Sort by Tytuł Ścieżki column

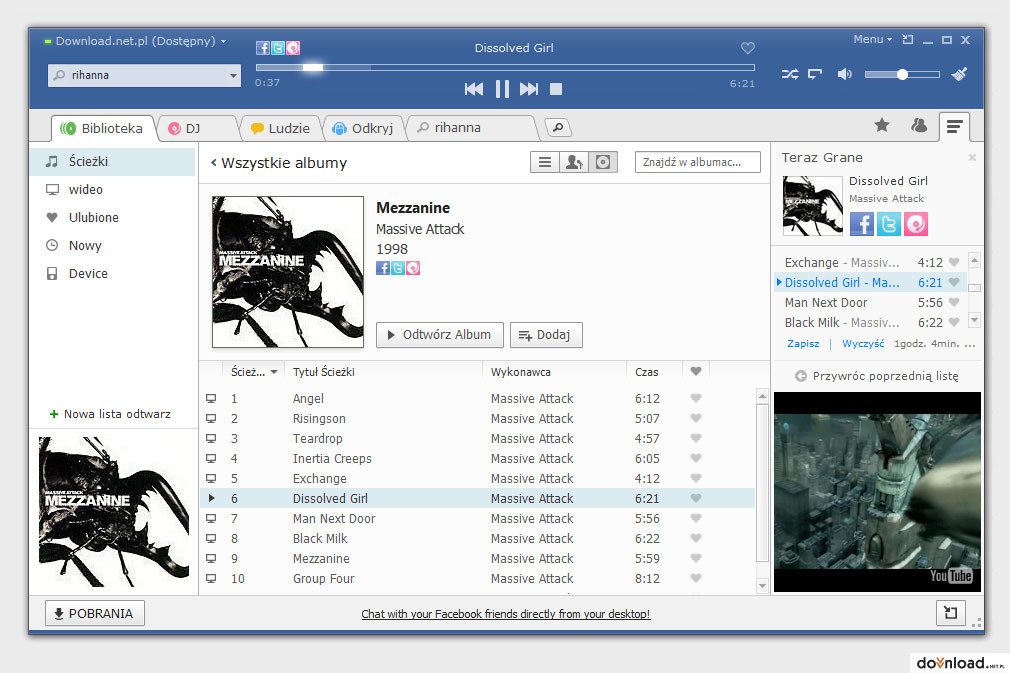pyautogui.click(x=323, y=372)
